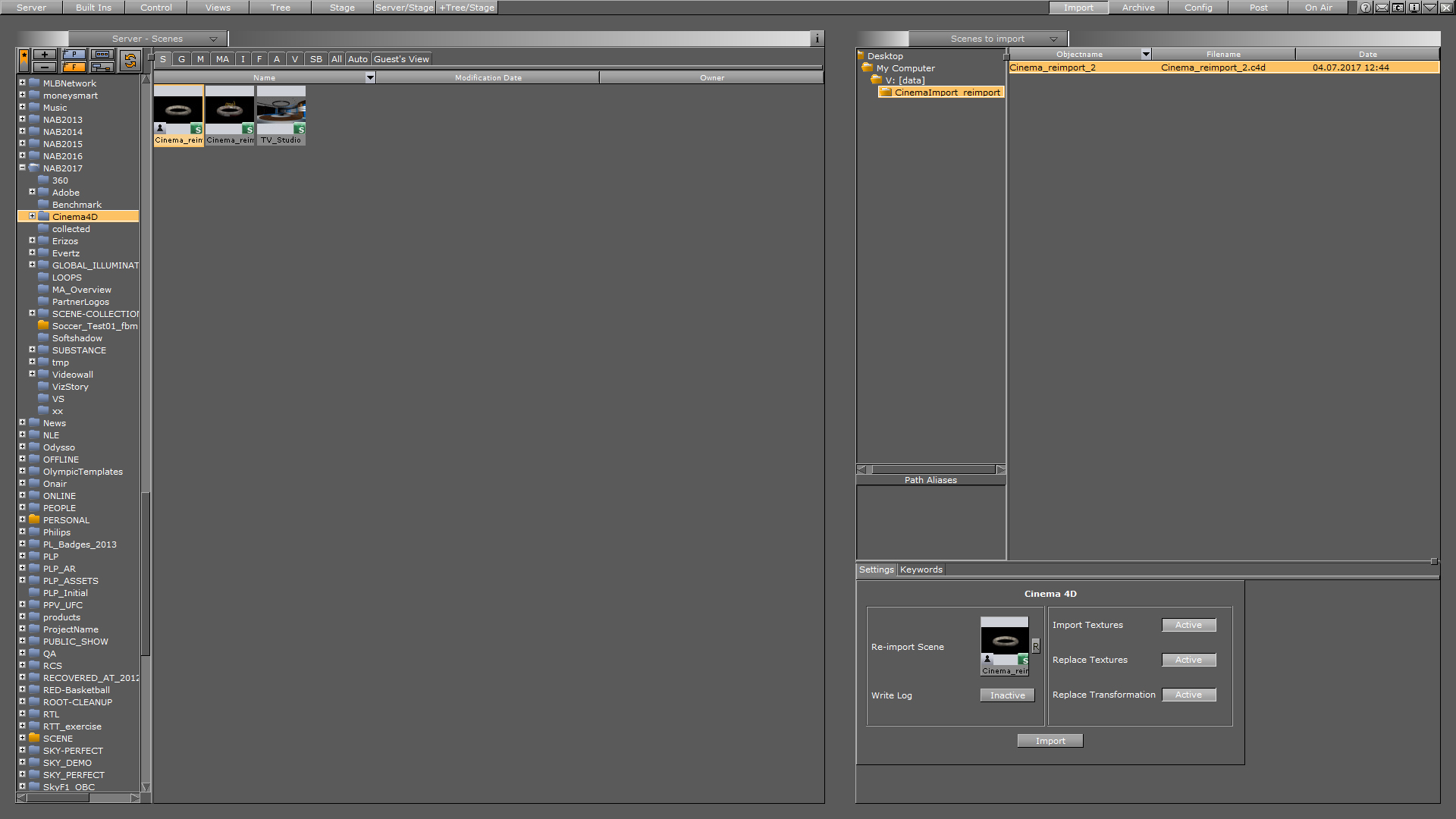
Task: Click the Server/Stage tab in toolbar
Action: coord(404,7)
